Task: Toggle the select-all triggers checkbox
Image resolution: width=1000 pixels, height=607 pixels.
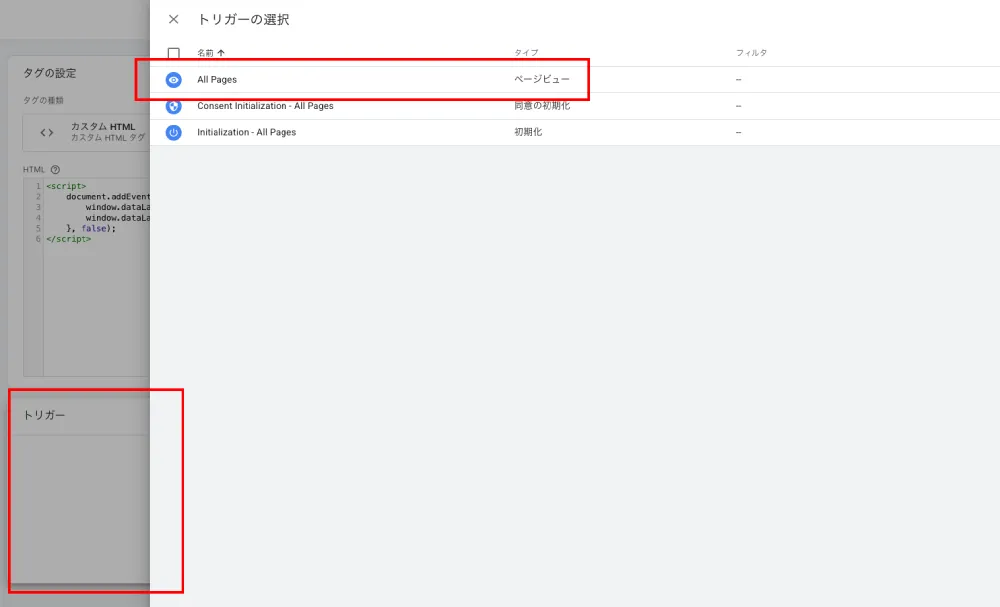Action: click(x=173, y=53)
